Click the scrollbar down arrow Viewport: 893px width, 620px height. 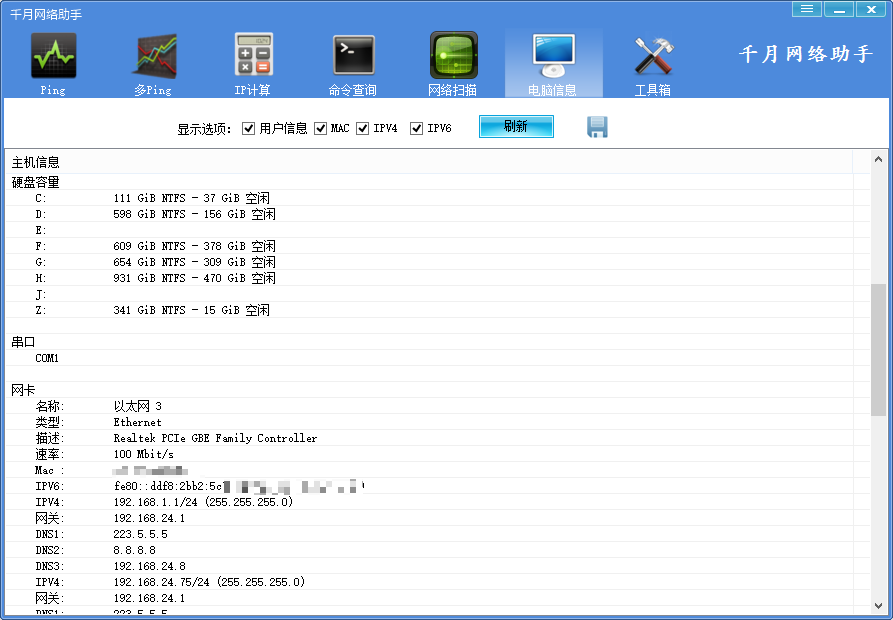[878, 605]
